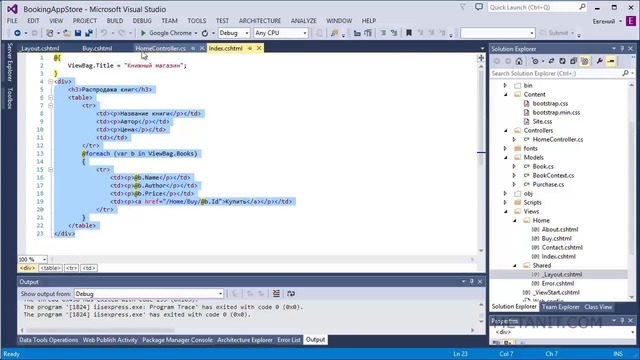Collapse the Models folder node

coord(506,157)
